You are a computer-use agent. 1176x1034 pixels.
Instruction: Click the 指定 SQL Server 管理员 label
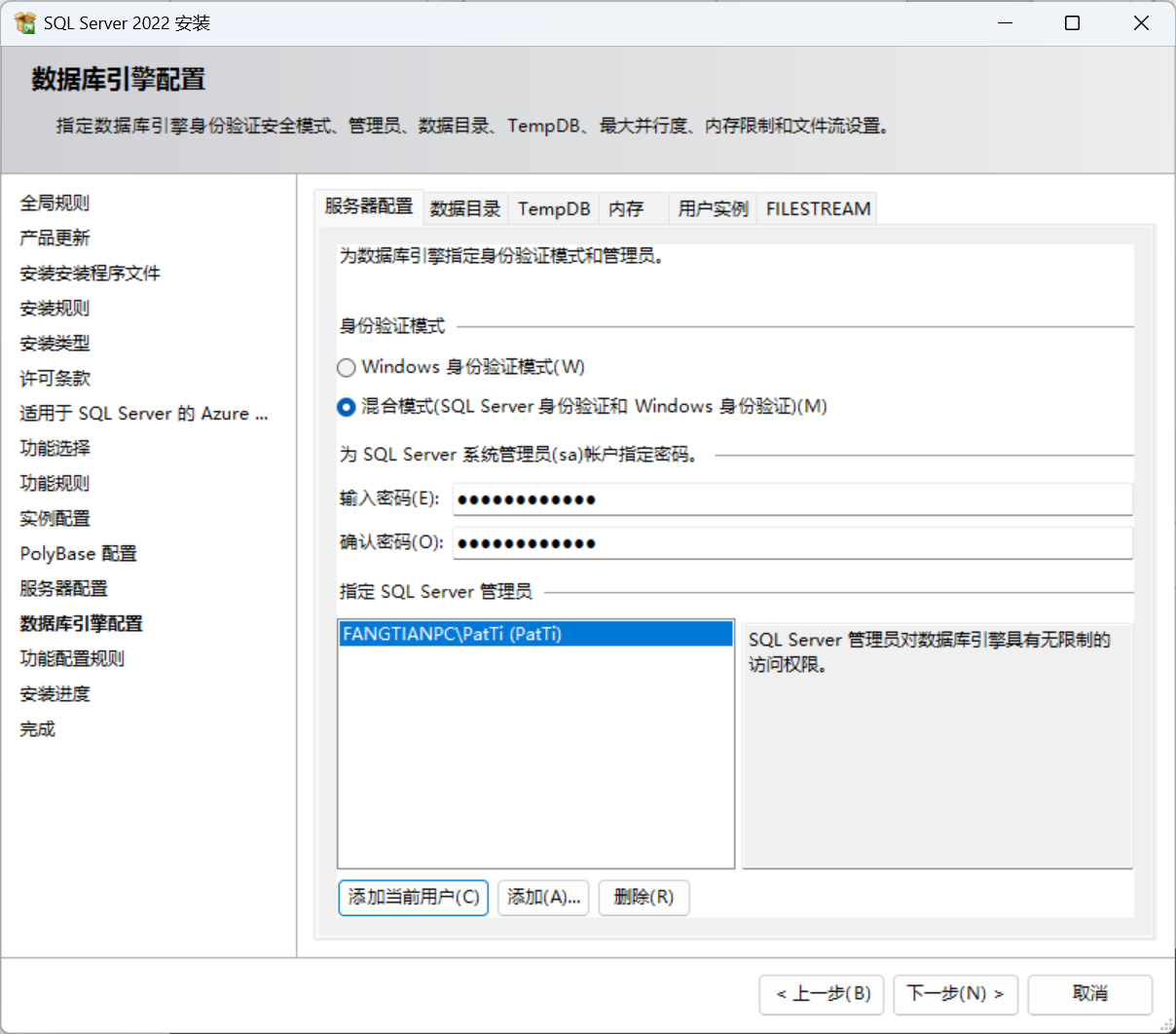point(435,591)
